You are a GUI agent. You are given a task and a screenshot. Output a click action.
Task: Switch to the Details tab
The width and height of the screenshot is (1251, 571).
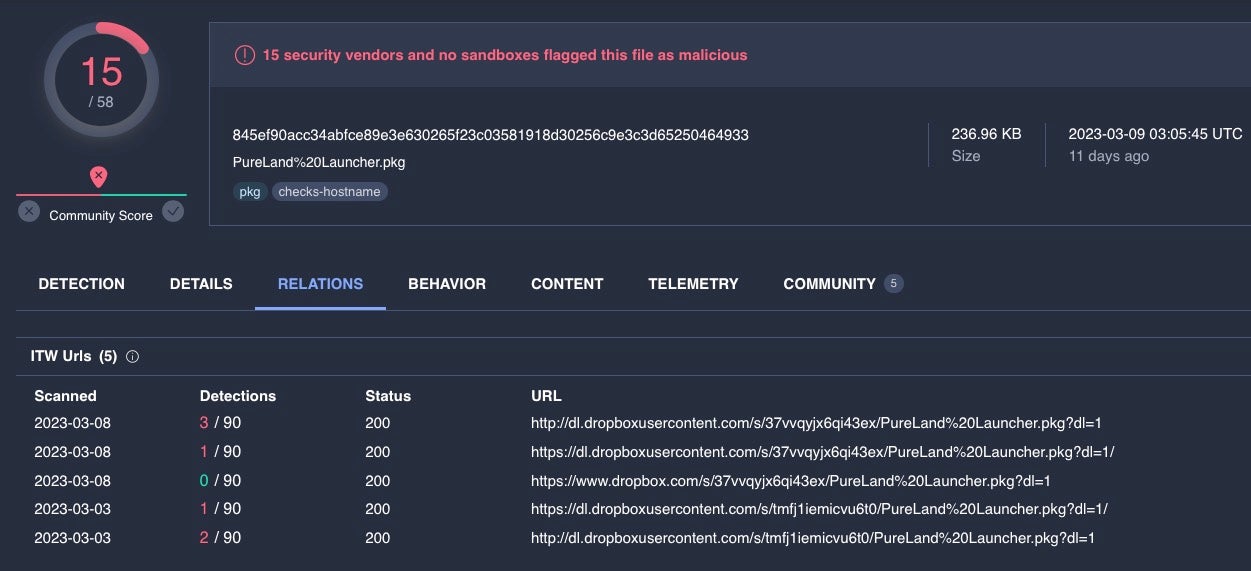(201, 284)
